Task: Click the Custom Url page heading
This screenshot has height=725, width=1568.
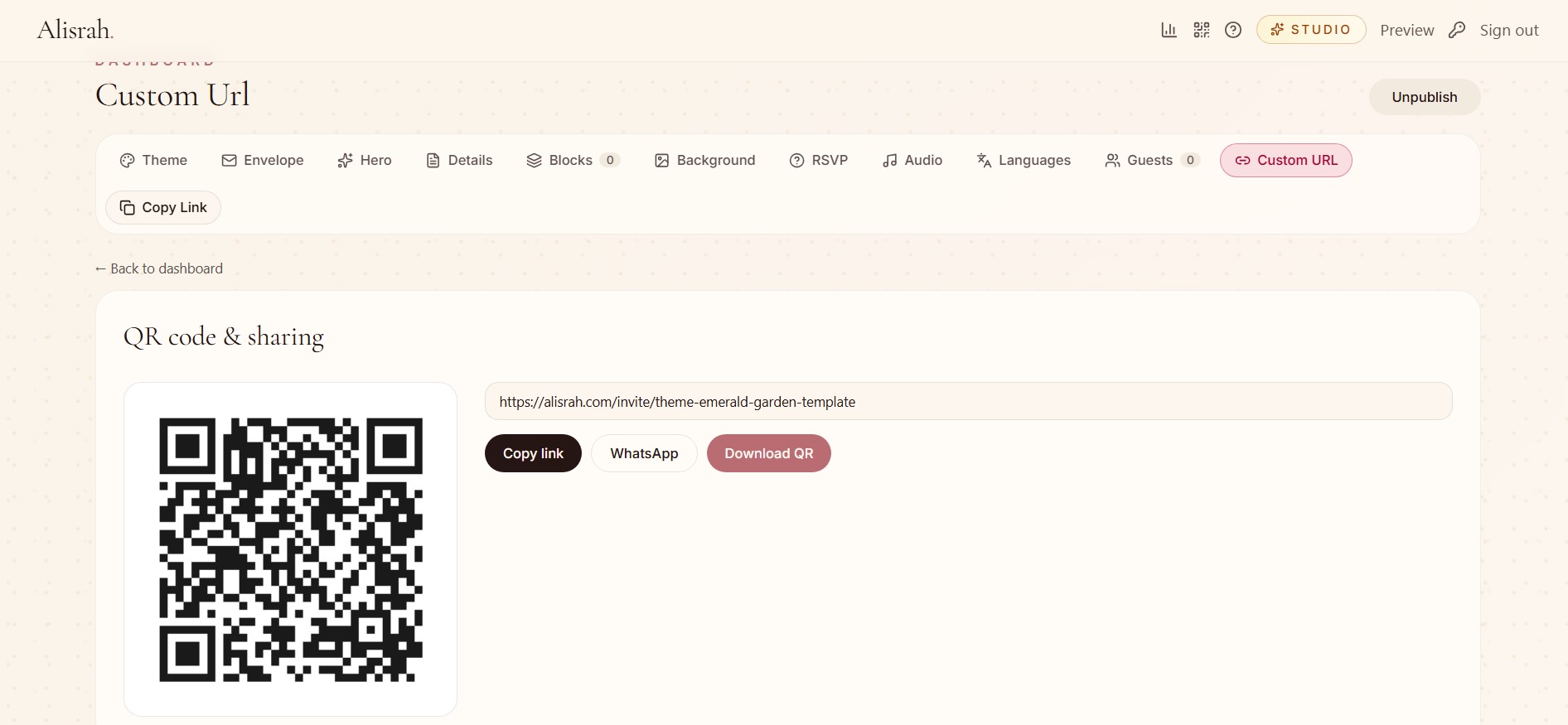Action: pyautogui.click(x=172, y=94)
